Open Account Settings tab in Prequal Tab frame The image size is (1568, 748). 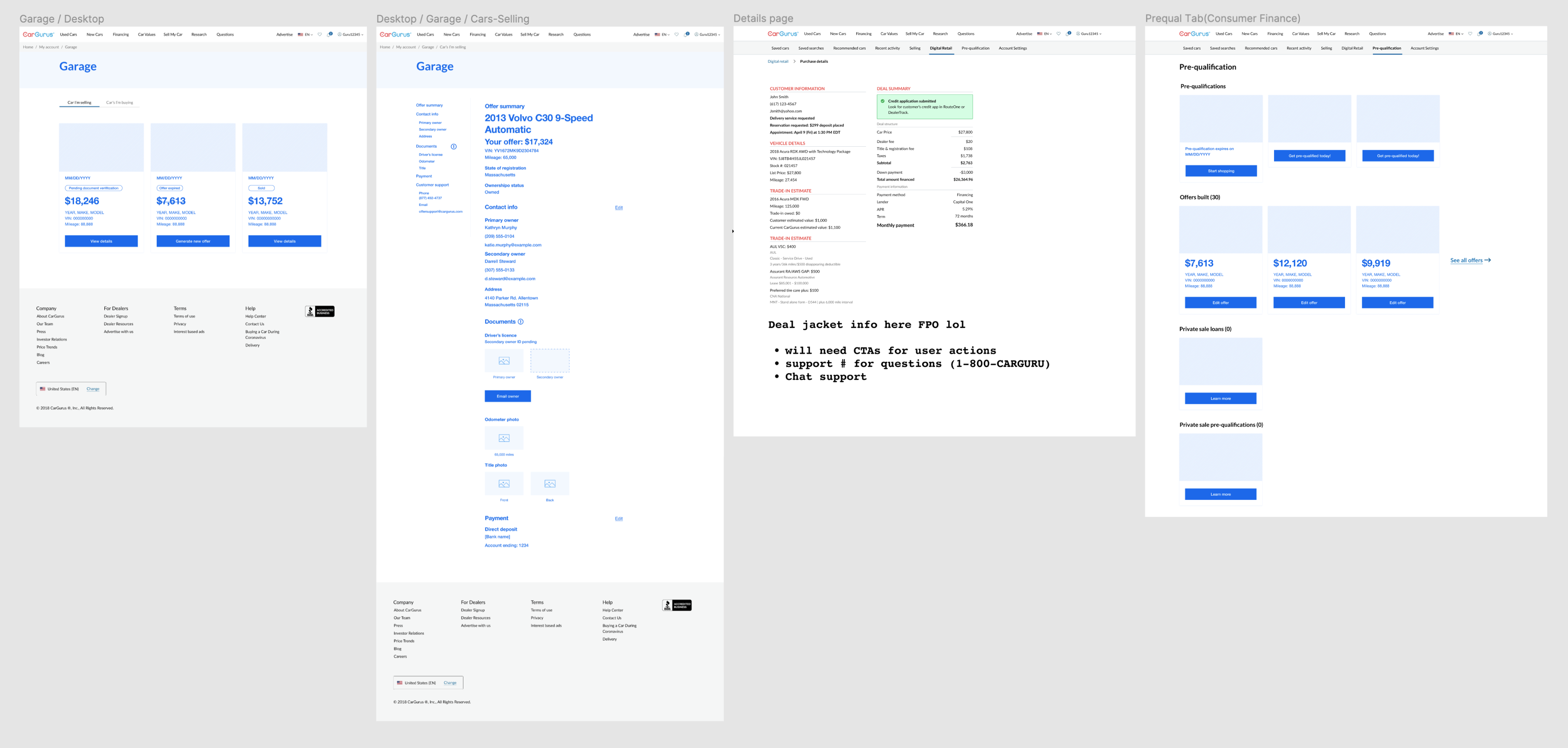click(1424, 48)
